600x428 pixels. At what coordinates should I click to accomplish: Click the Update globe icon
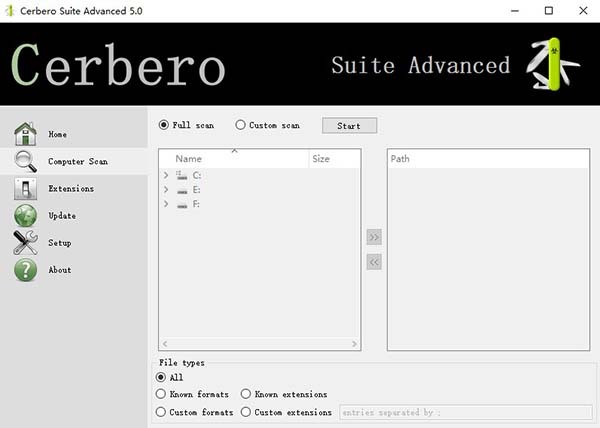click(x=25, y=216)
